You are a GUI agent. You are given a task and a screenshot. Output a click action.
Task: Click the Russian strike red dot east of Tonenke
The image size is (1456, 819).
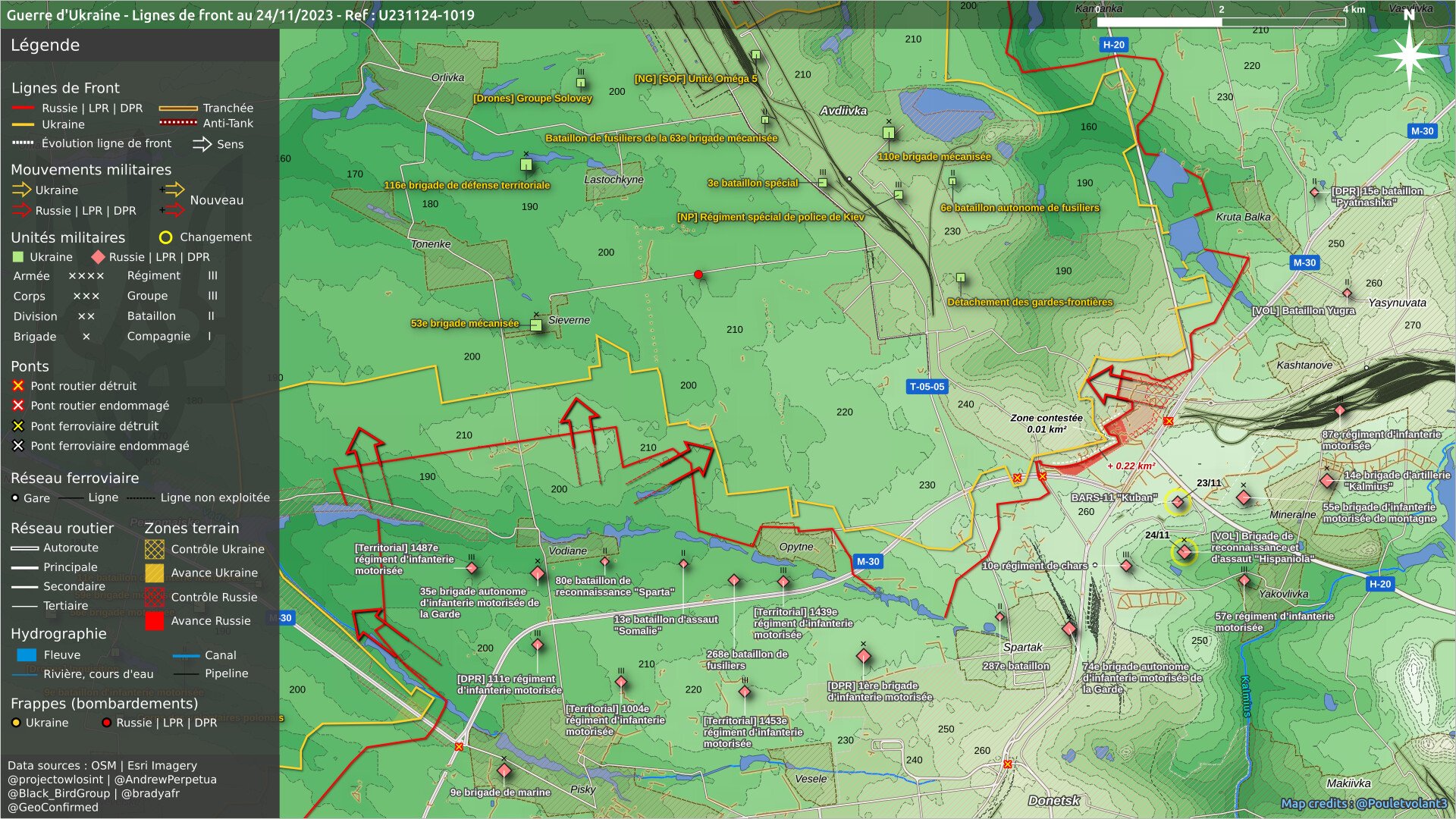point(698,275)
